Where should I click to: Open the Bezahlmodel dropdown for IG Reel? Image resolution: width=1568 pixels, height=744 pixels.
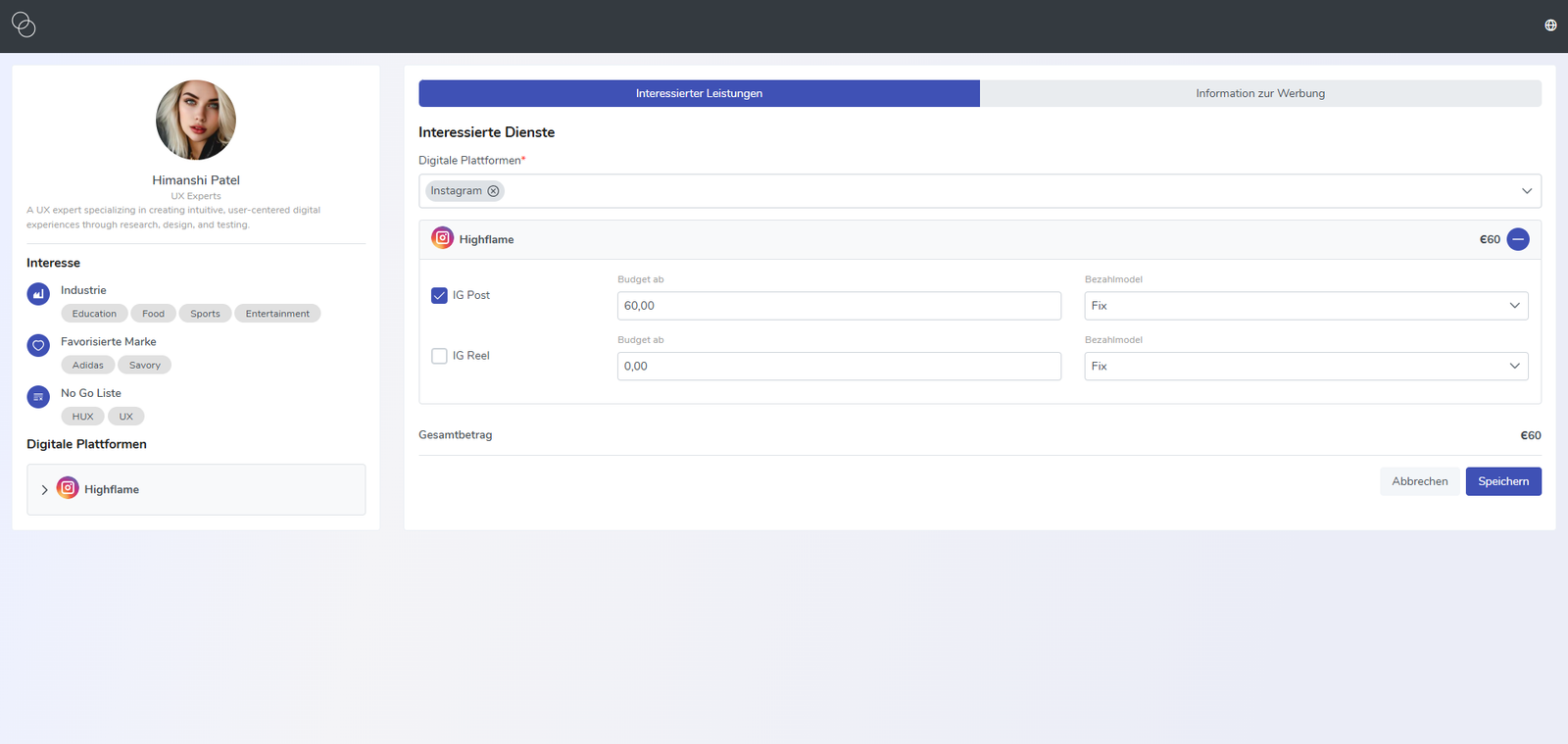tap(1306, 367)
